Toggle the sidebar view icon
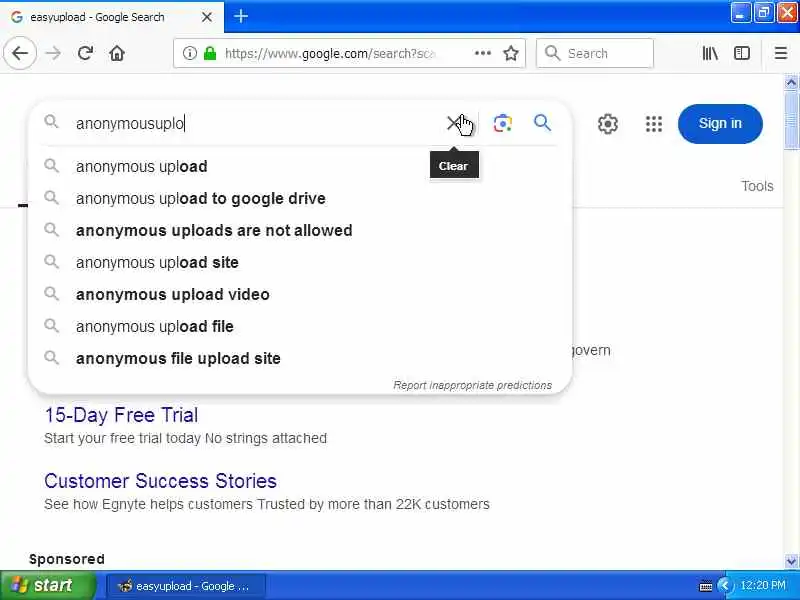Viewport: 800px width, 600px height. (x=741, y=53)
